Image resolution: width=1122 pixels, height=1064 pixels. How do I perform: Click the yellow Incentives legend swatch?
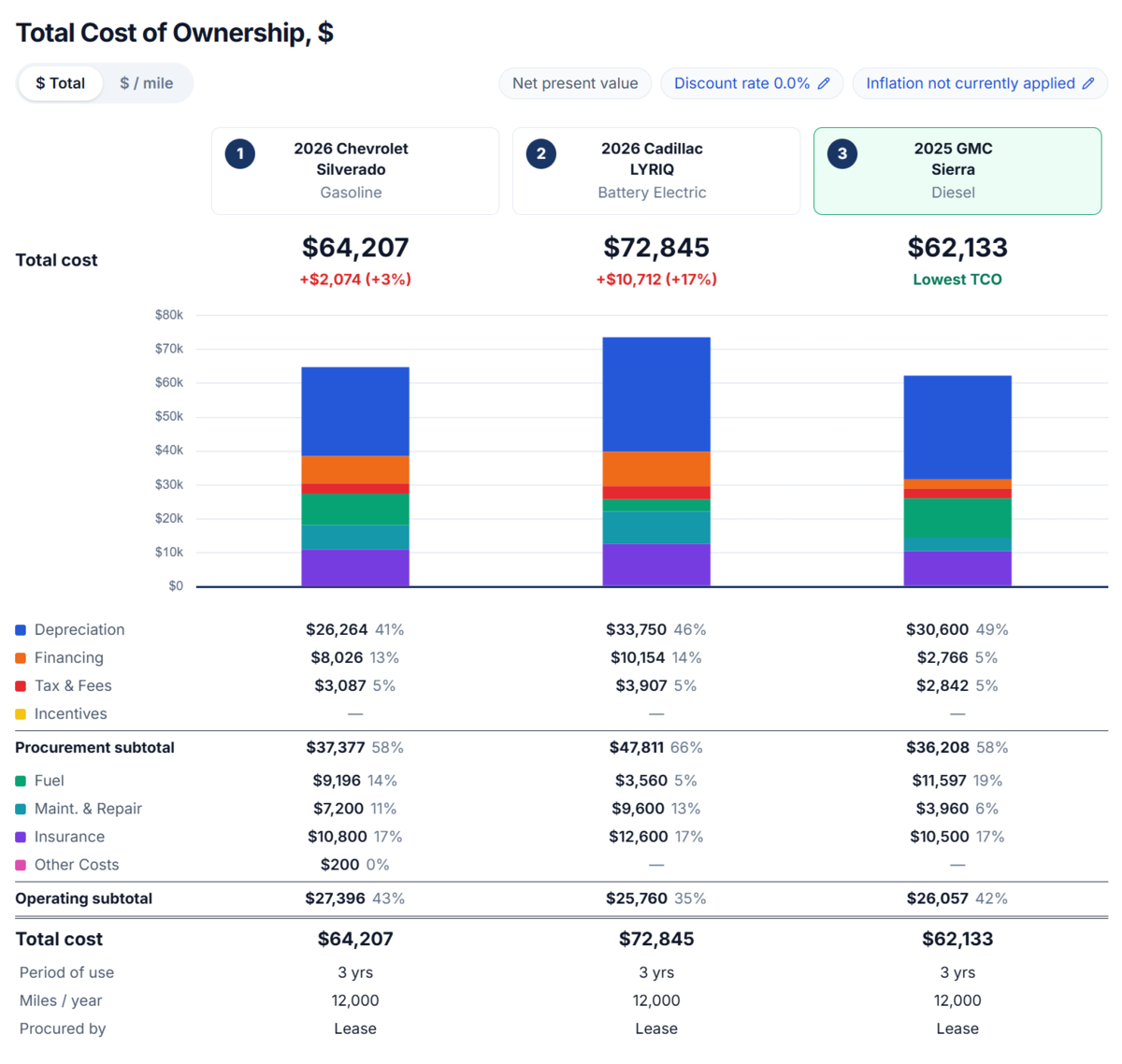21,714
